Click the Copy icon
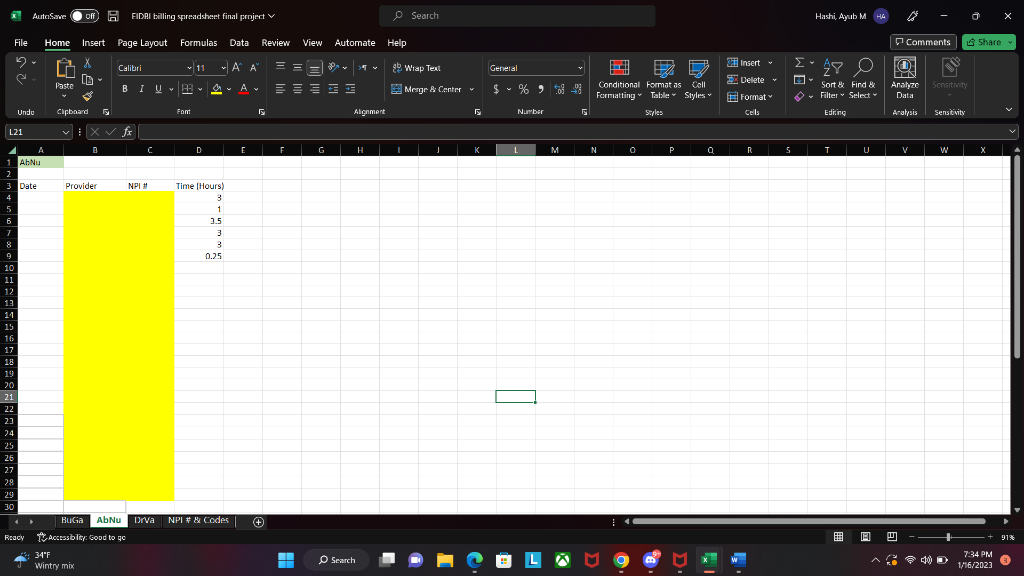Screen dimensions: 1024x576 88,80
